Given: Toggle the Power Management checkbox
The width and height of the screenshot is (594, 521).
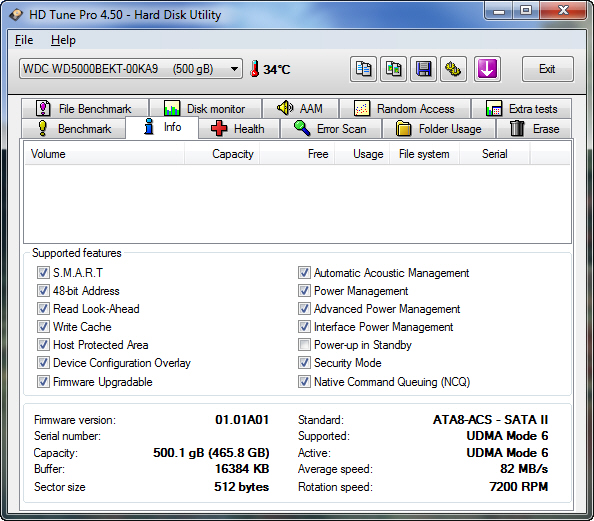Looking at the screenshot, I should [x=304, y=291].
